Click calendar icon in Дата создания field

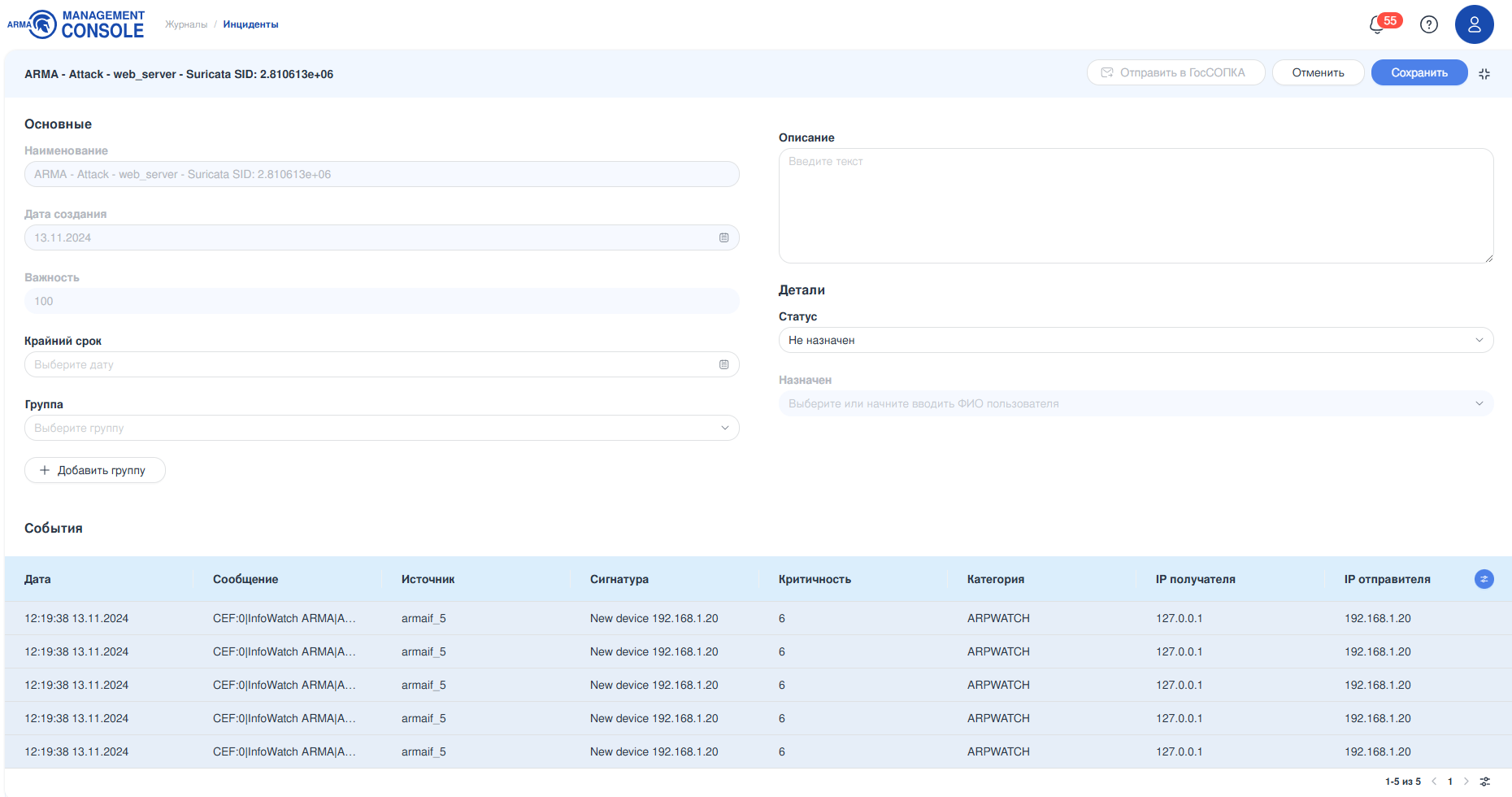(x=723, y=237)
